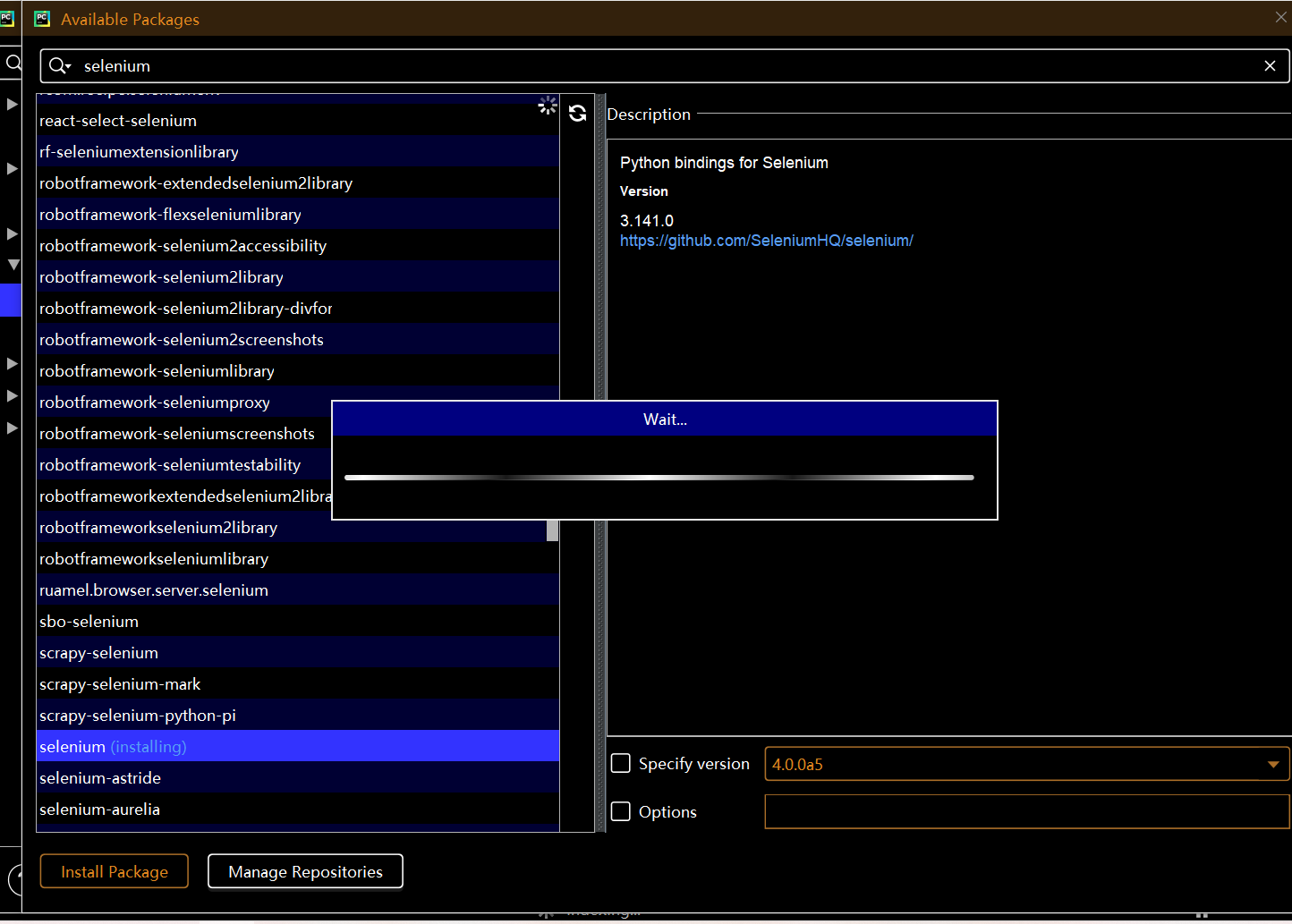Image resolution: width=1292 pixels, height=924 pixels.
Task: Select robotframework-seleniumproxy package
Action: [184, 402]
